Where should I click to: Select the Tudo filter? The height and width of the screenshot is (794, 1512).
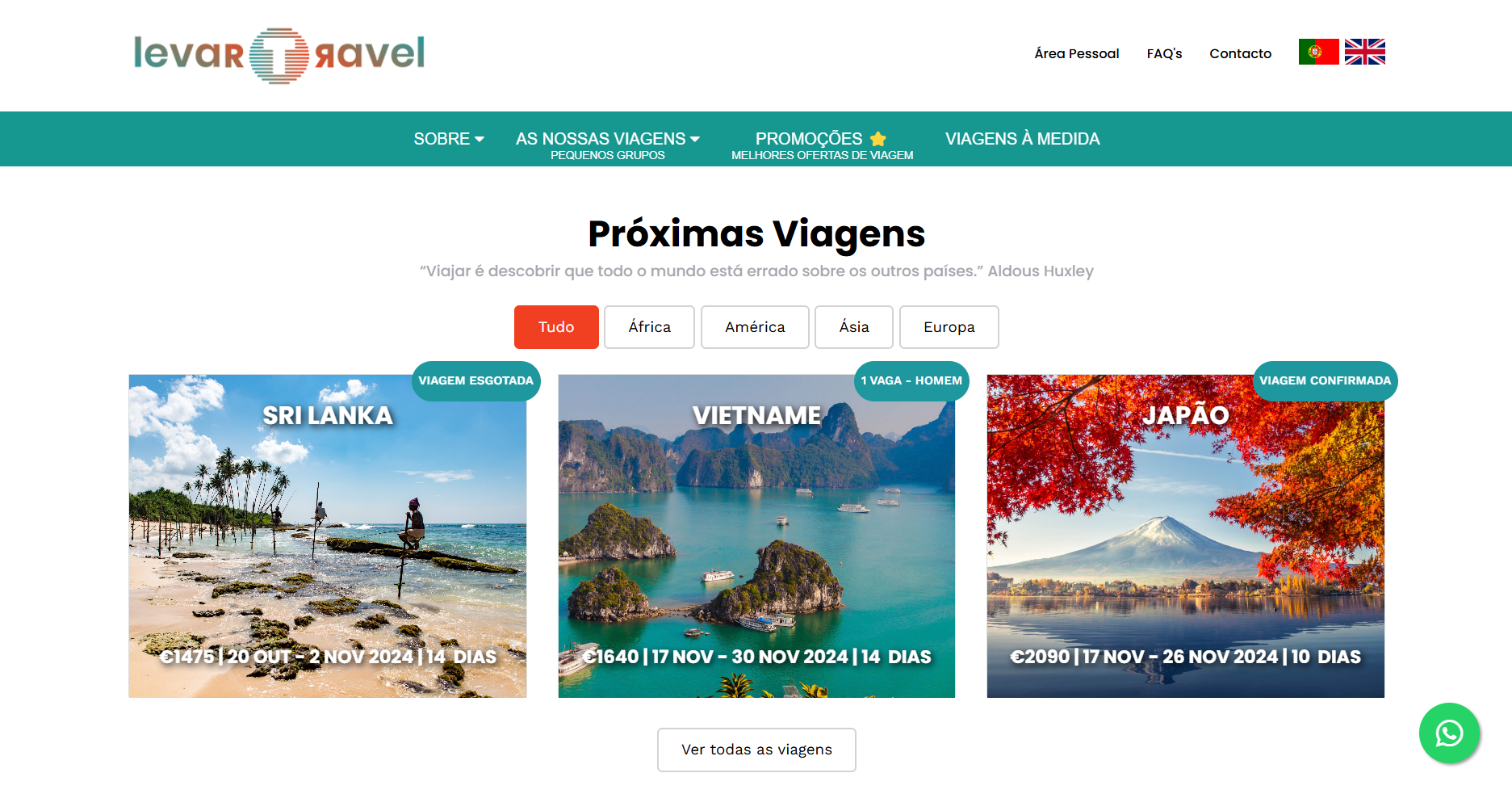point(556,327)
